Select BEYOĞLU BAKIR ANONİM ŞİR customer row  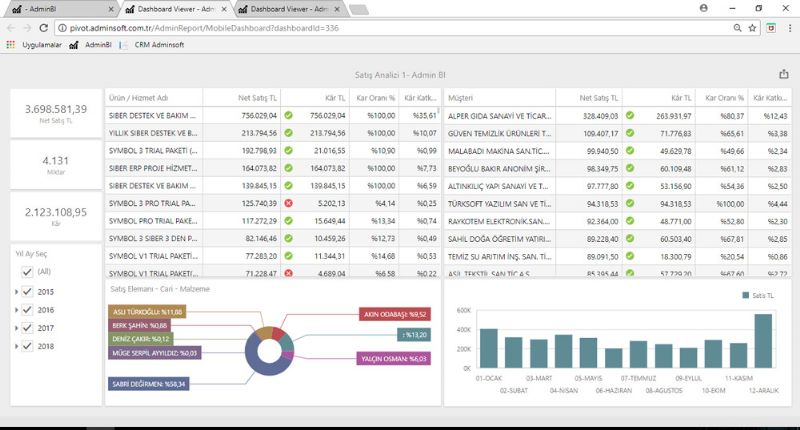618,168
